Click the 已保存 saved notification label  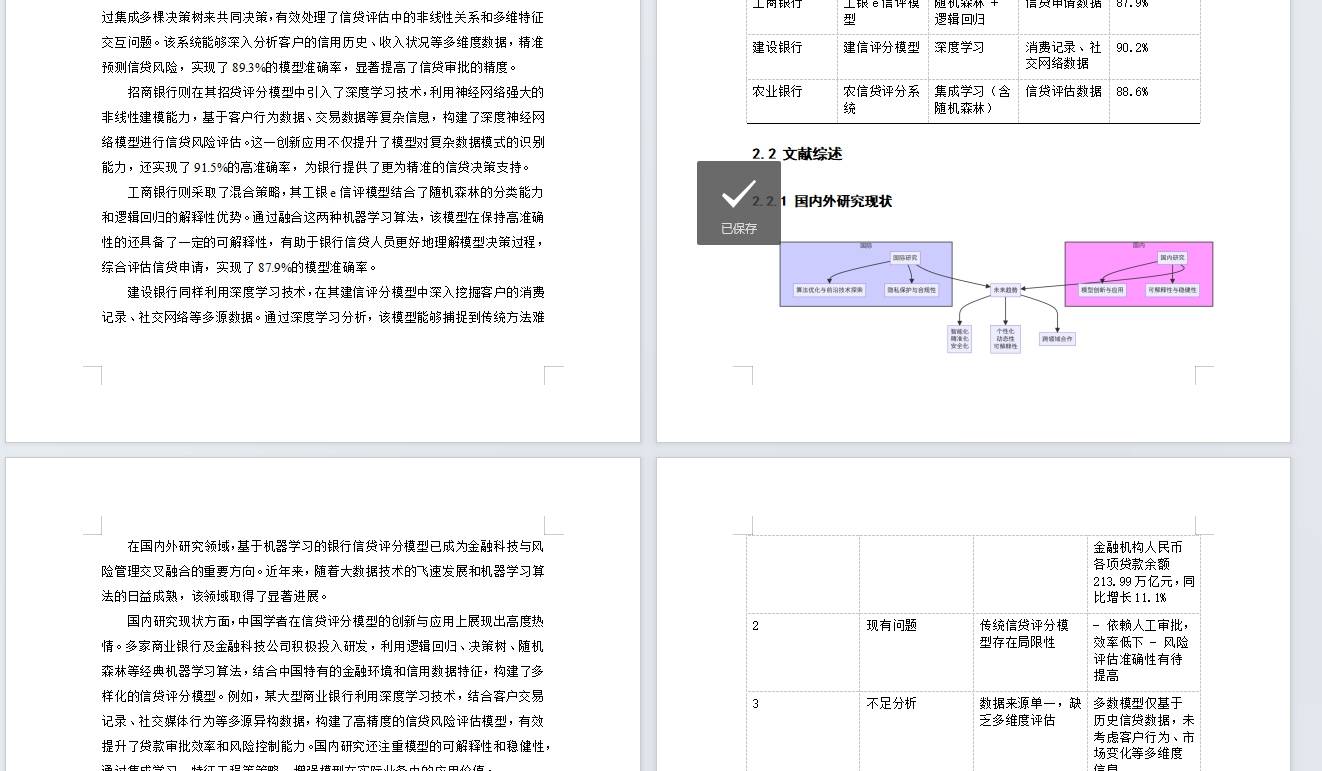(x=739, y=229)
